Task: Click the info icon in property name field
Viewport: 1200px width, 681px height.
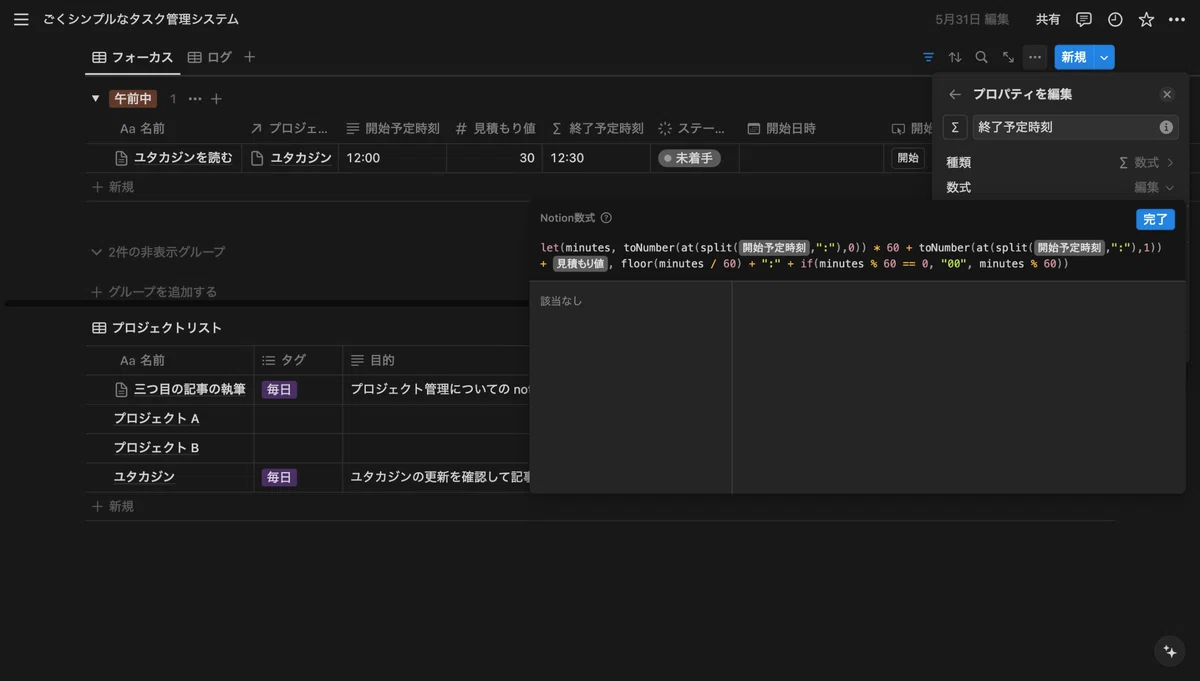Action: point(1166,127)
